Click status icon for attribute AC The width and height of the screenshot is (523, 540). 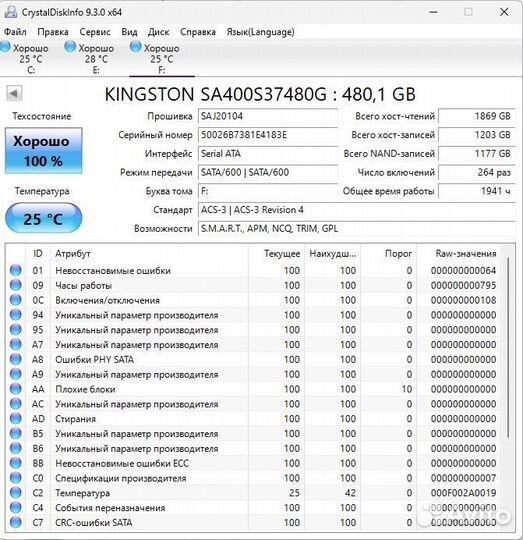click(15, 404)
